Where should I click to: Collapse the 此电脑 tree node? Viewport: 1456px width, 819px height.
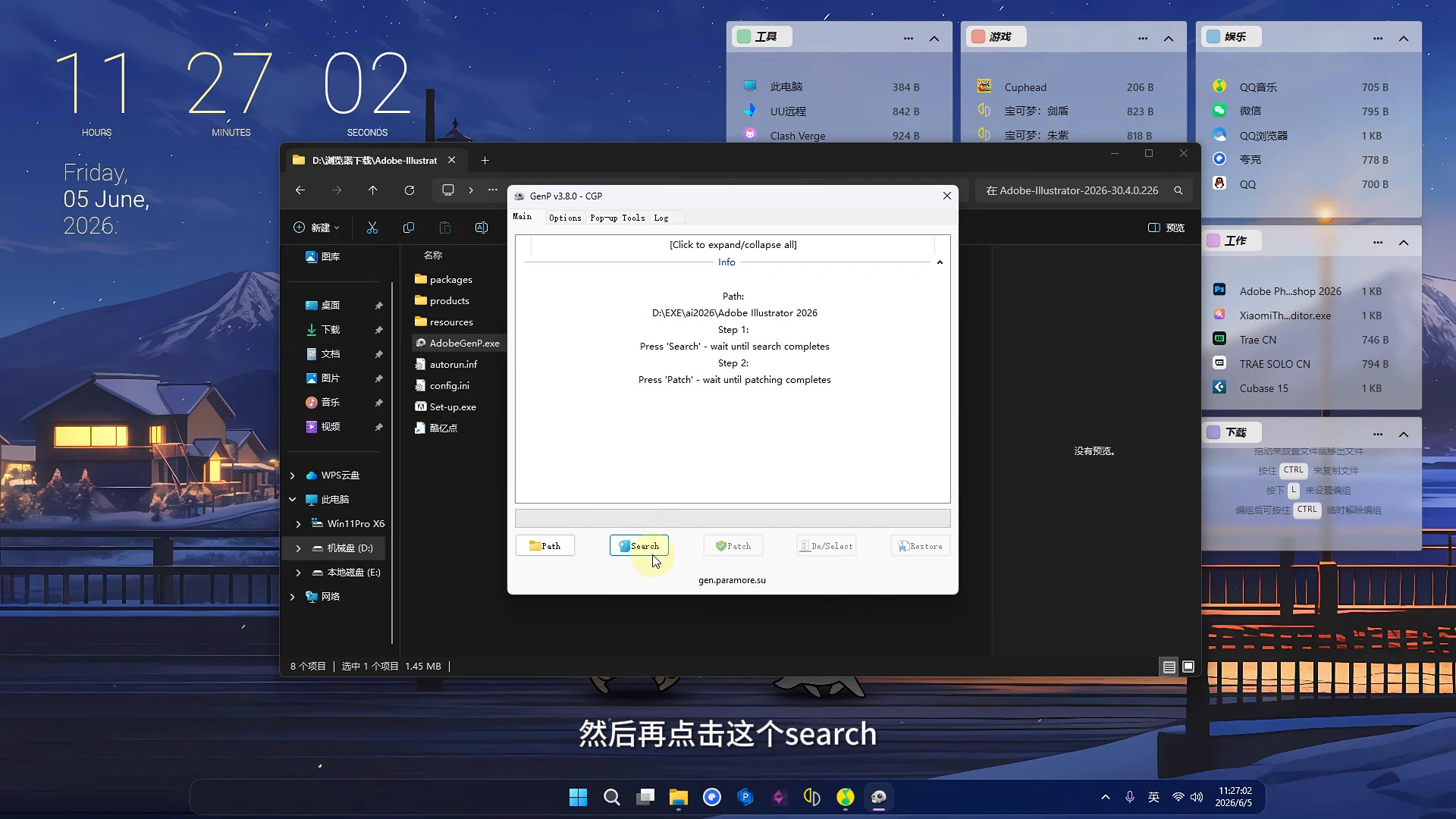tap(293, 500)
